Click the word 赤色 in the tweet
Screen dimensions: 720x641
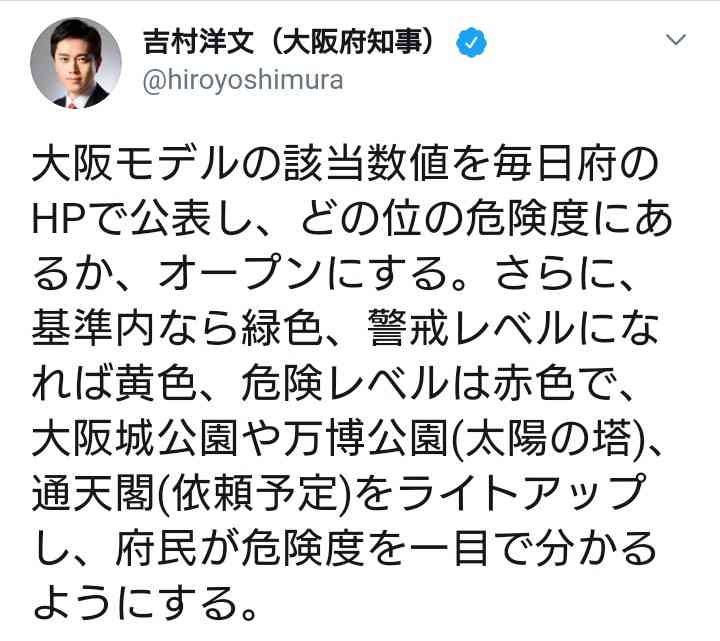point(534,383)
